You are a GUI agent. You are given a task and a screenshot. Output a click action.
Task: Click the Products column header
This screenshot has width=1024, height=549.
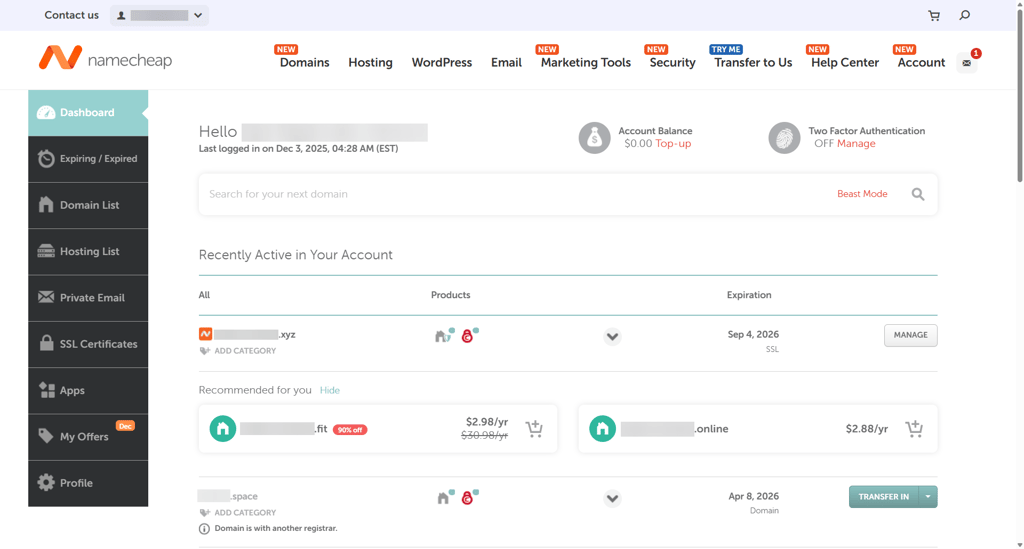tap(451, 295)
